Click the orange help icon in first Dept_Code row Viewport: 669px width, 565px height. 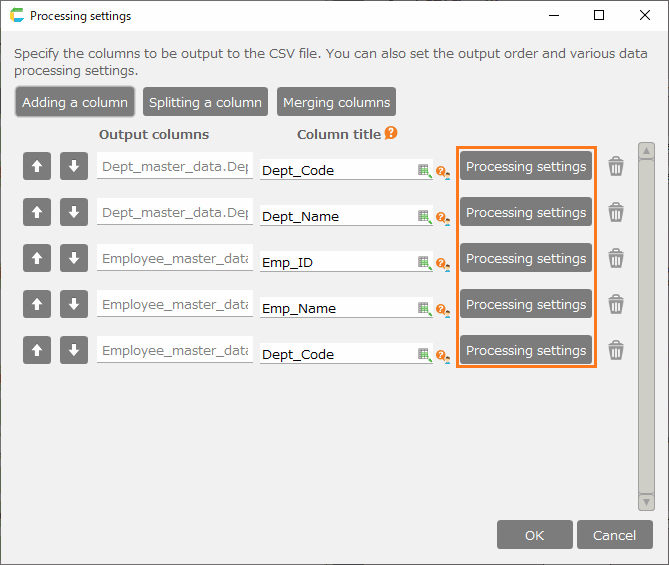[441, 172]
